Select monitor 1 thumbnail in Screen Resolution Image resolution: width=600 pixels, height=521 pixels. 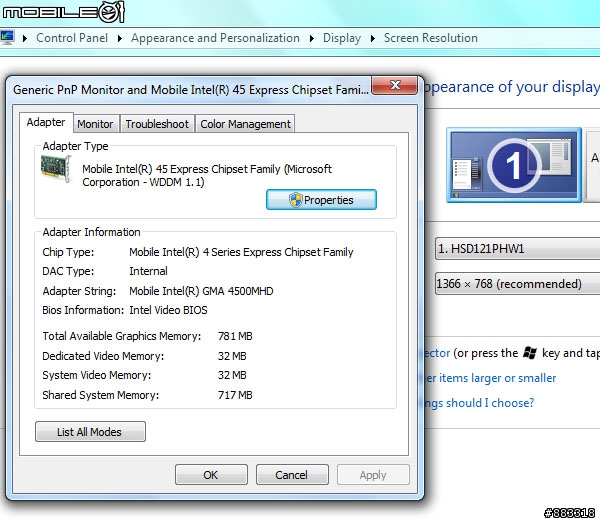pyautogui.click(x=514, y=165)
